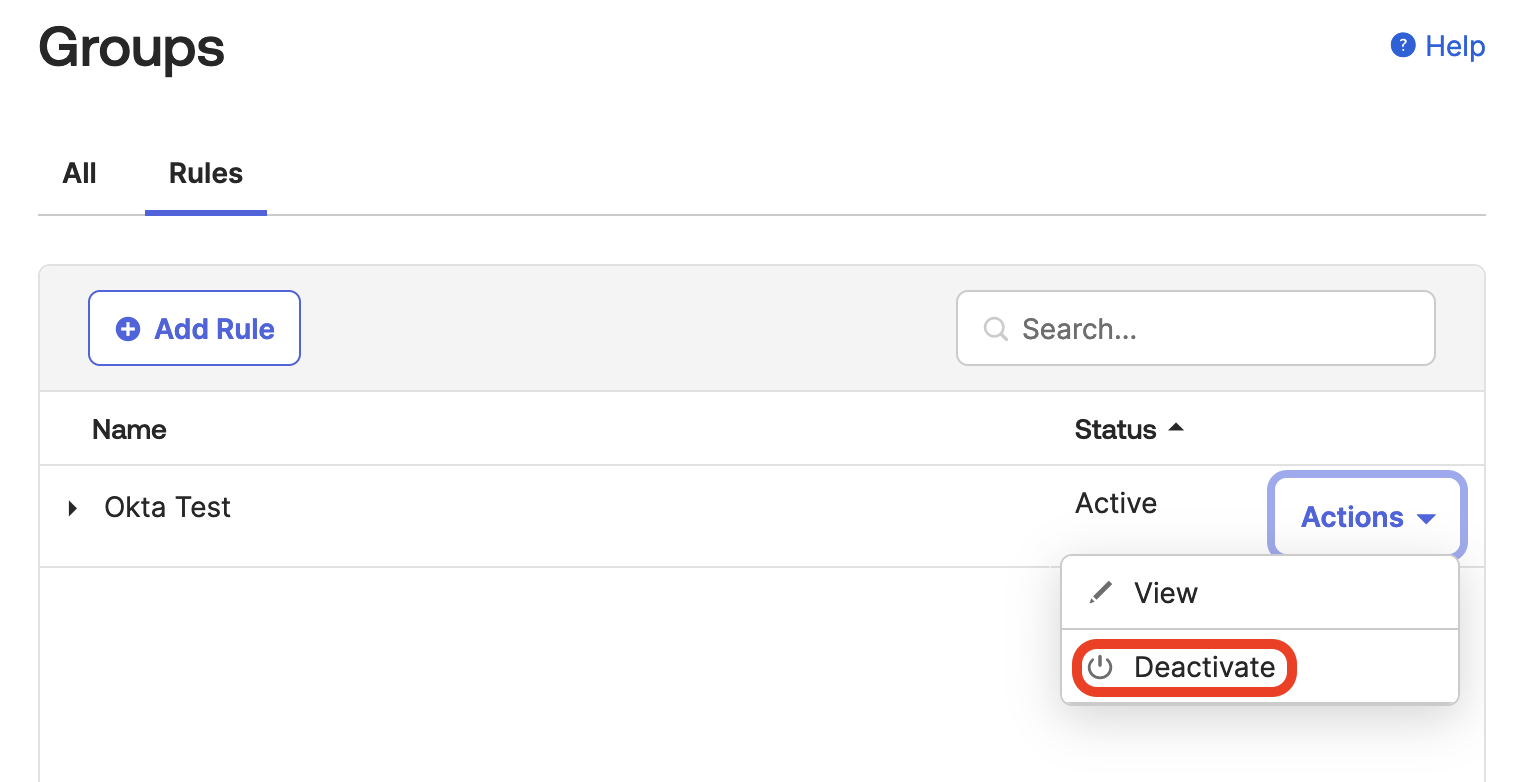This screenshot has width=1522, height=782.
Task: Click the power icon beside Deactivate
Action: point(1100,668)
